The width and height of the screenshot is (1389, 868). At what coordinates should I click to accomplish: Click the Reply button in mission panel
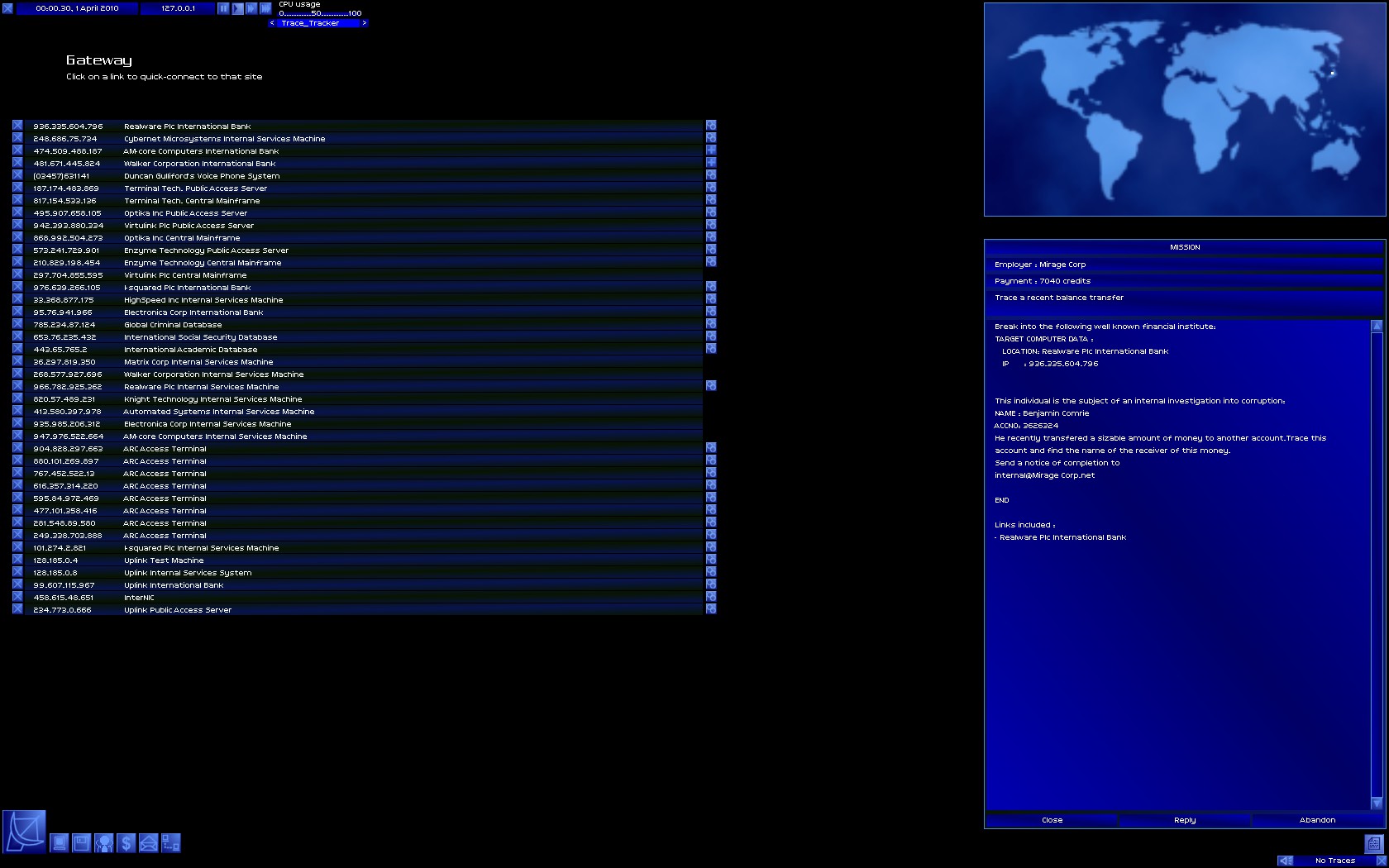pyautogui.click(x=1185, y=820)
